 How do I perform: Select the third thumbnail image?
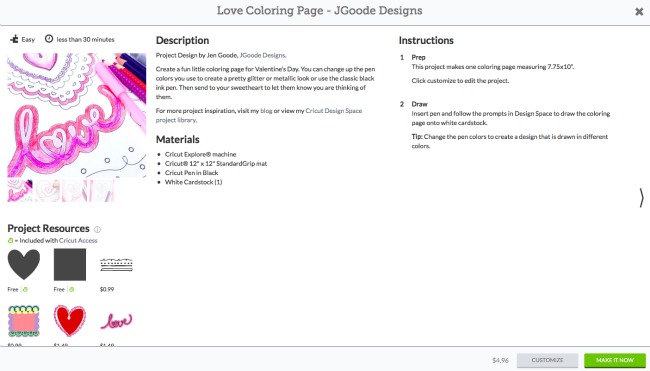[75, 191]
